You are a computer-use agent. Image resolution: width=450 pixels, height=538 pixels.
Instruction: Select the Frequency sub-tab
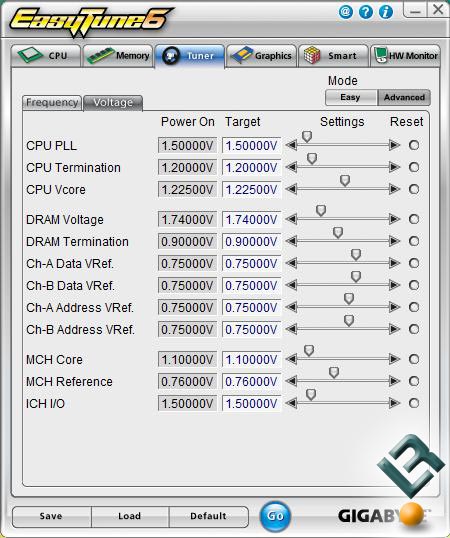click(x=52, y=103)
